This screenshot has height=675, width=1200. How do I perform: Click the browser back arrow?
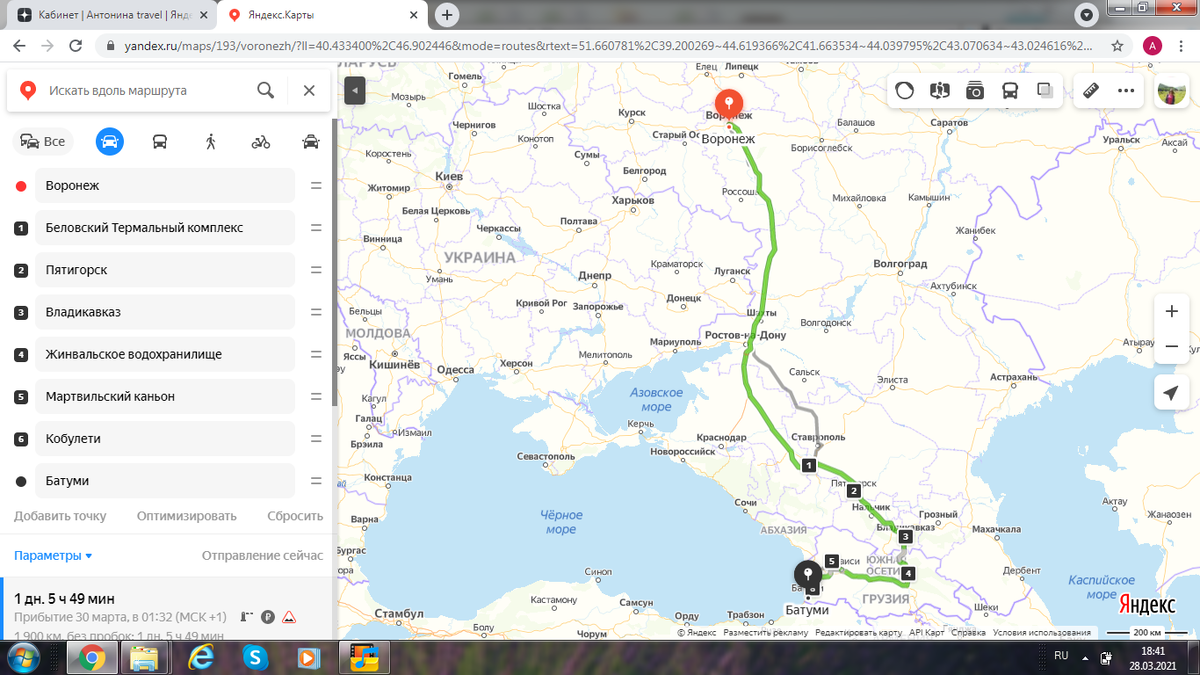tap(18, 46)
